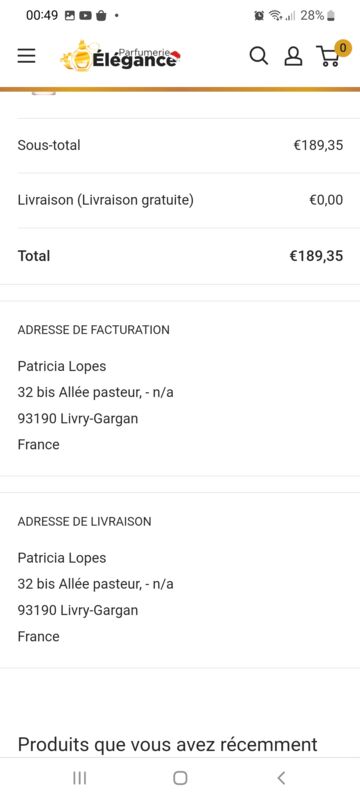Image resolution: width=360 pixels, height=800 pixels.
Task: Tap the Android recent apps button
Action: coord(80,778)
